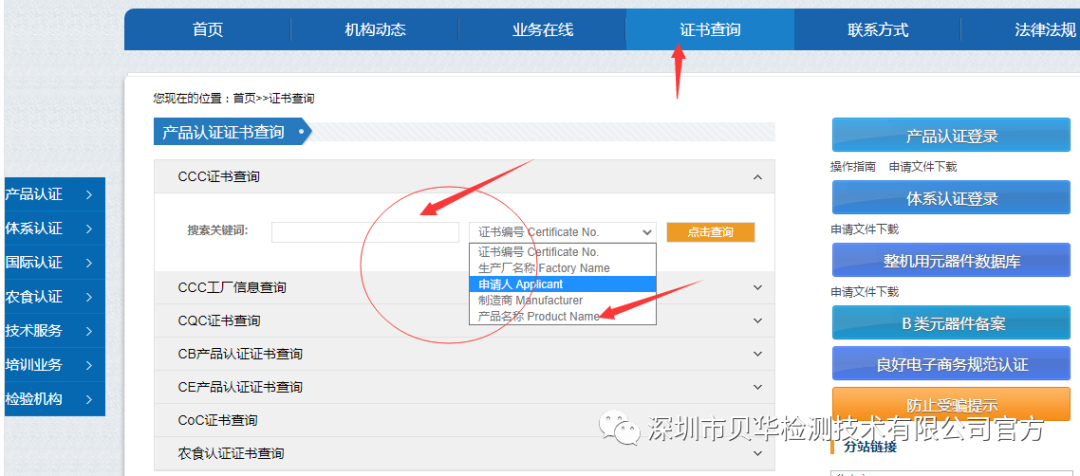Open the 首页 navigation tab
The image size is (1080, 476).
(207, 30)
